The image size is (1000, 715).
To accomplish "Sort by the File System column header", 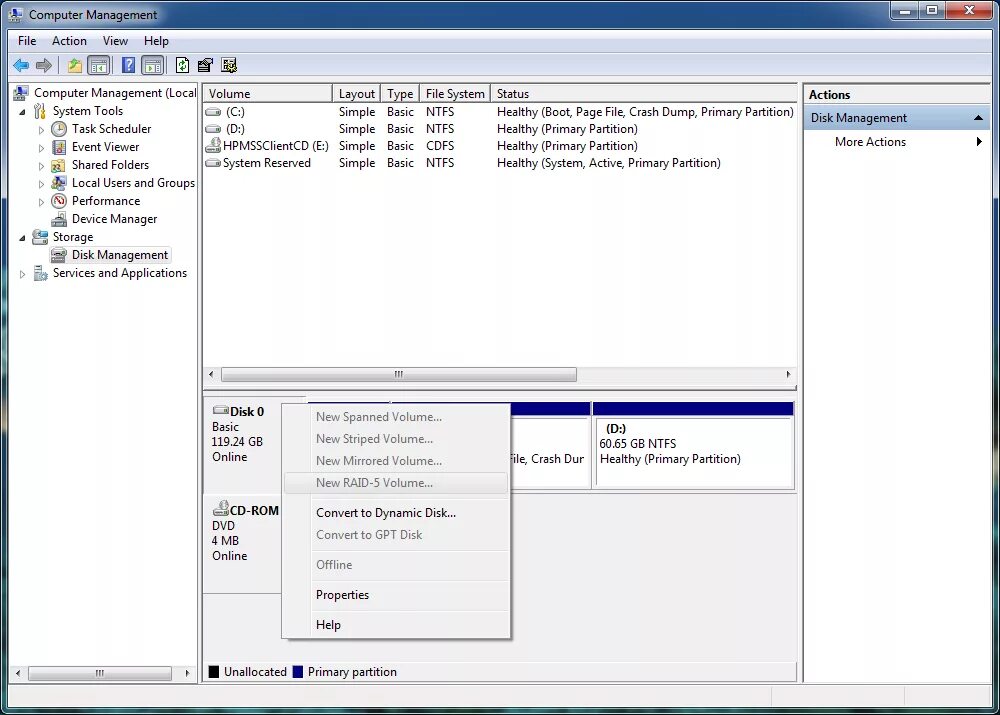I will [455, 94].
